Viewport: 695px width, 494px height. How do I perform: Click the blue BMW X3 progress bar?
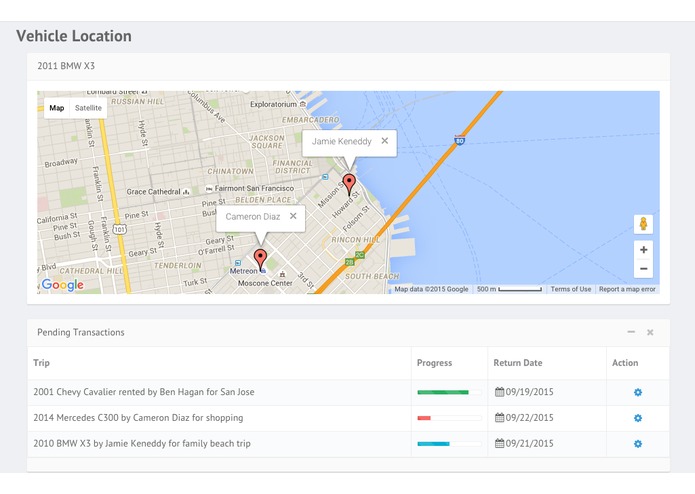(x=433, y=443)
